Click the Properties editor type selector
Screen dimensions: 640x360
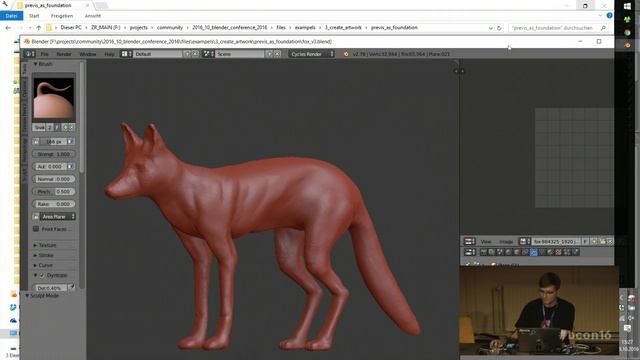[x=469, y=252]
